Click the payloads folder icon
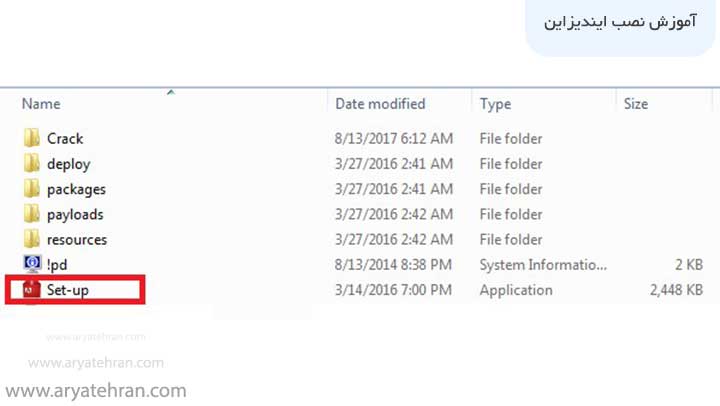This screenshot has width=720, height=406. point(32,214)
